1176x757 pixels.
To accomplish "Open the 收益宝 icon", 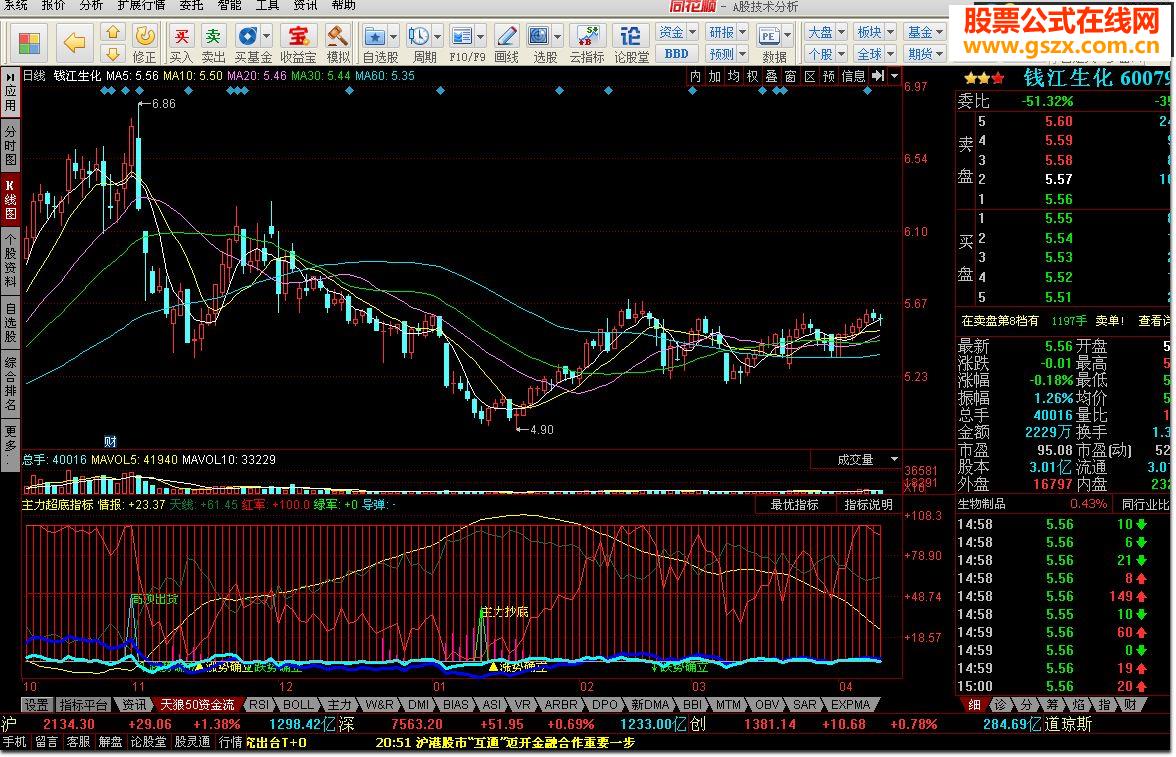I will 298,44.
